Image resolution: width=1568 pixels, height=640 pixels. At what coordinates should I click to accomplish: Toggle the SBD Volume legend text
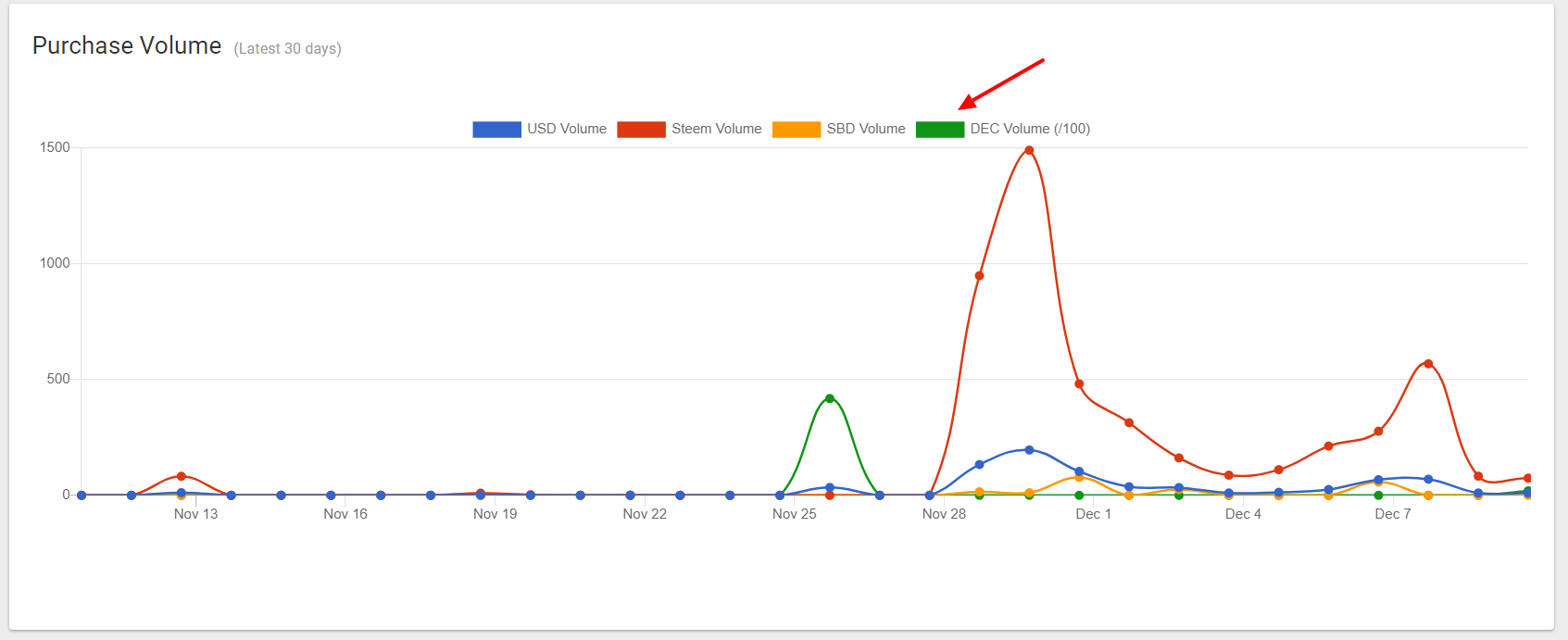[x=866, y=129]
